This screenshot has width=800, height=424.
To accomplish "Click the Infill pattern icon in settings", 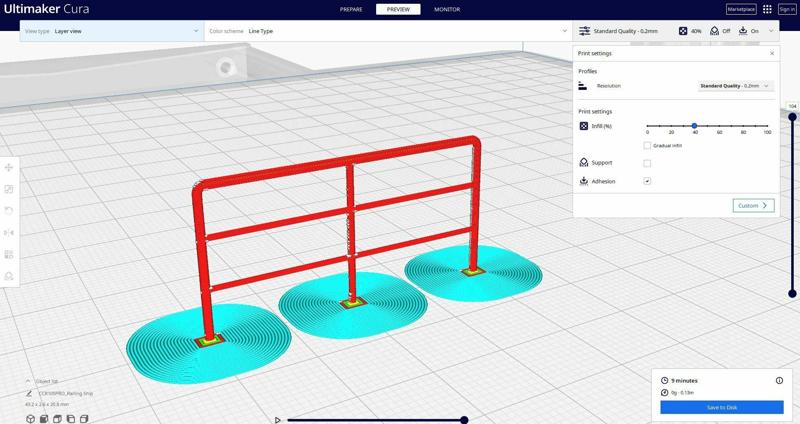I will 584,126.
